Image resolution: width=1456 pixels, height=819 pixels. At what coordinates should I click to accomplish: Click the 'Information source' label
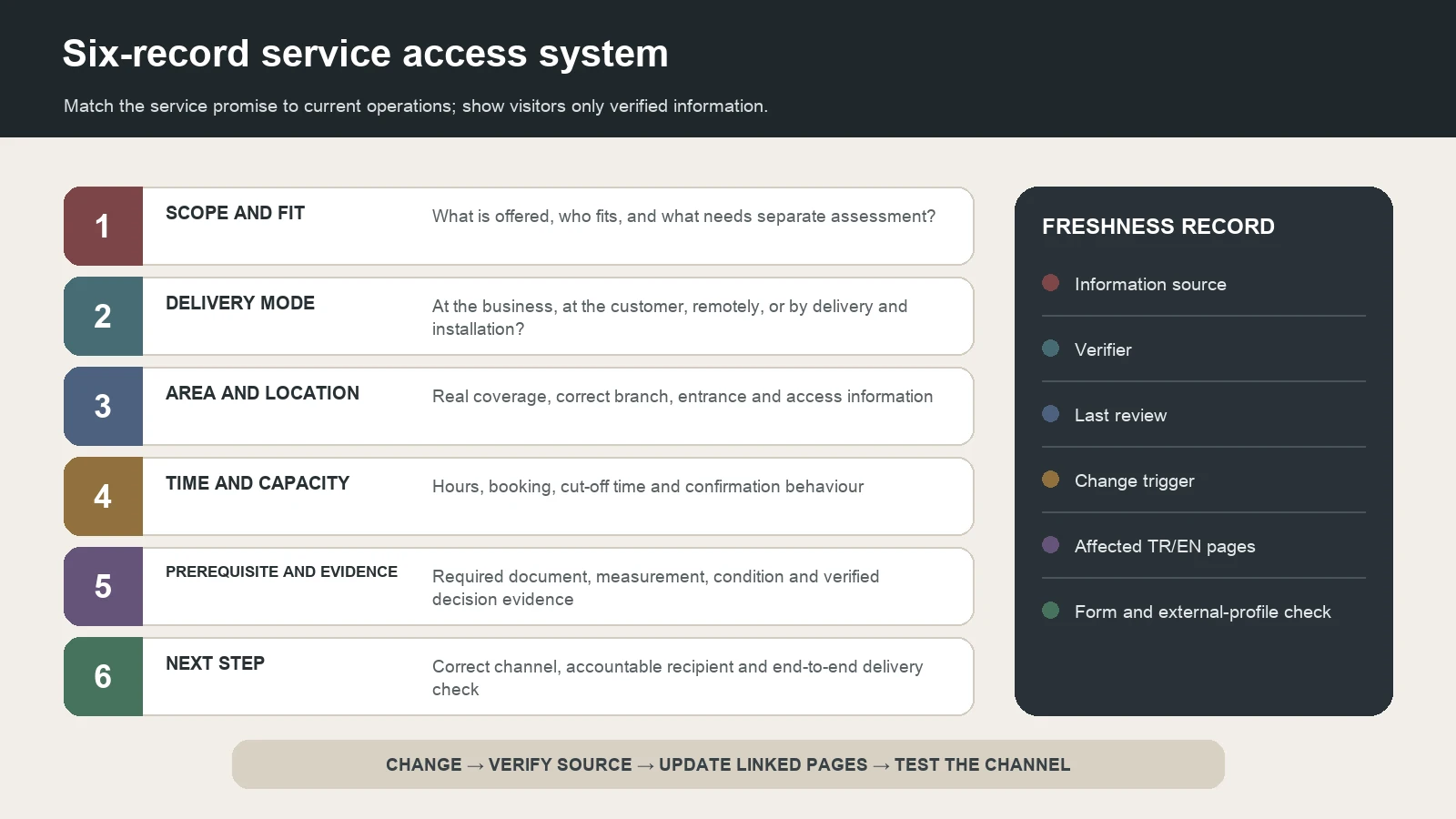pyautogui.click(x=1150, y=284)
